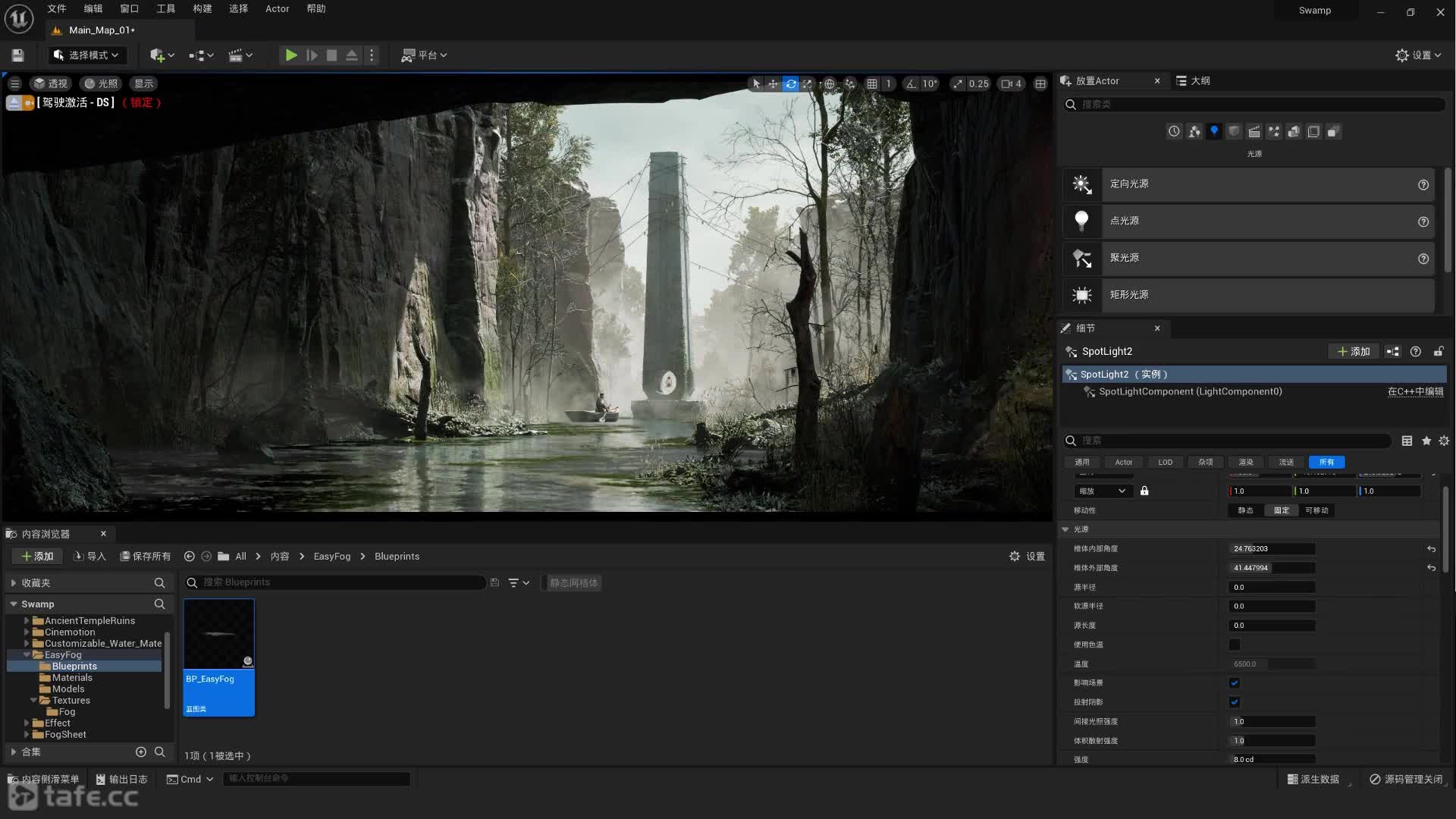Toggle the affects world checkbox
This screenshot has width=1456, height=819.
click(x=1234, y=683)
